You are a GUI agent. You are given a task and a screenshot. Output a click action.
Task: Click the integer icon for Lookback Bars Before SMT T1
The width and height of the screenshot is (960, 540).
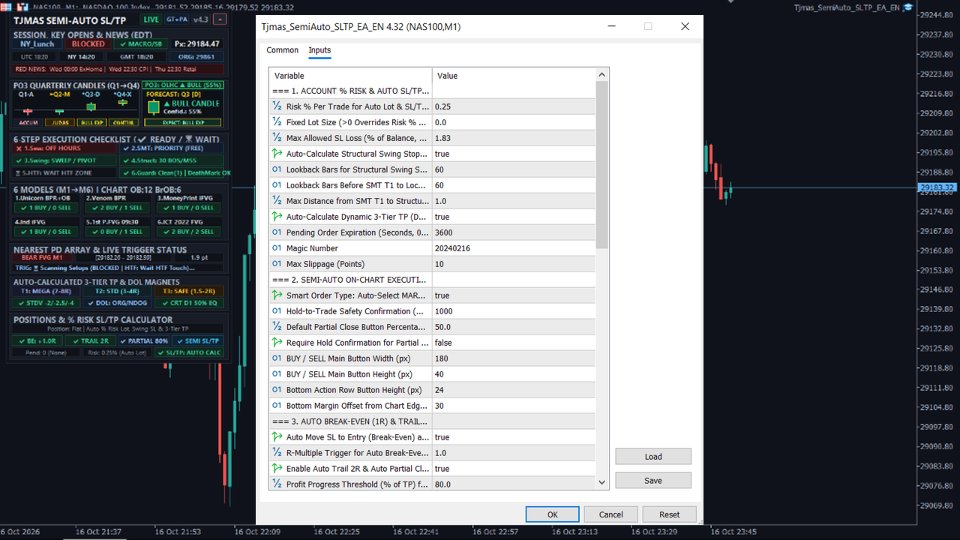pos(277,185)
